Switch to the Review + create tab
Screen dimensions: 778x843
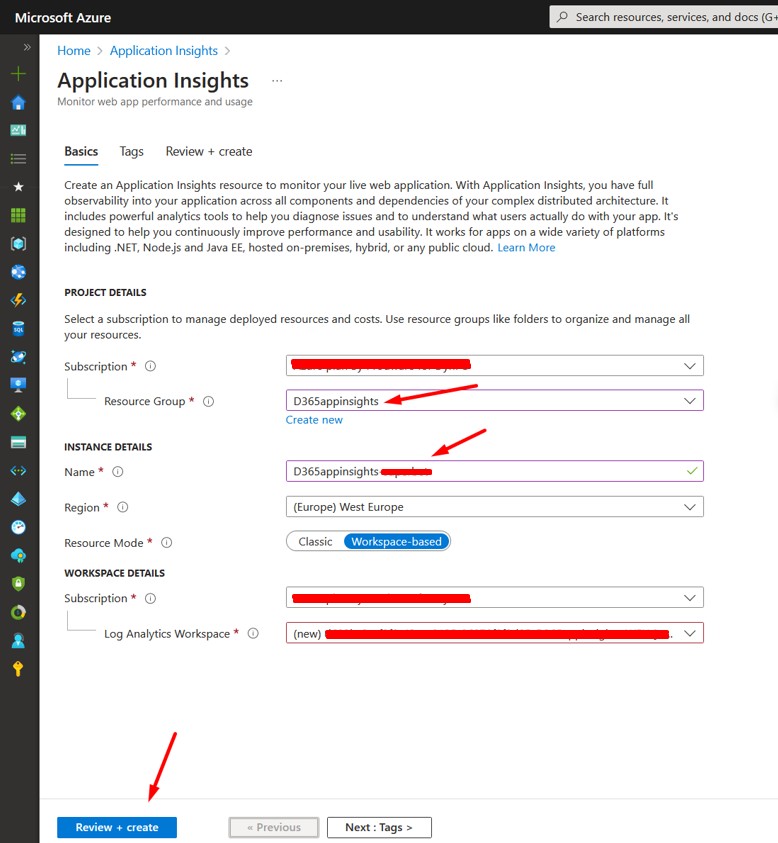(x=209, y=152)
